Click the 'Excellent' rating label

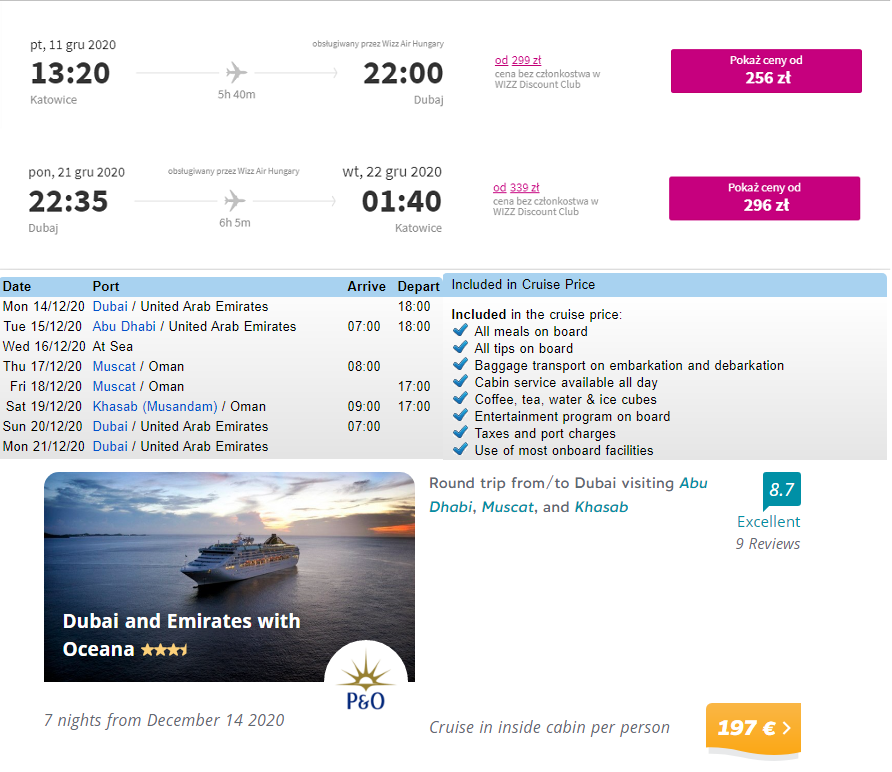click(769, 522)
